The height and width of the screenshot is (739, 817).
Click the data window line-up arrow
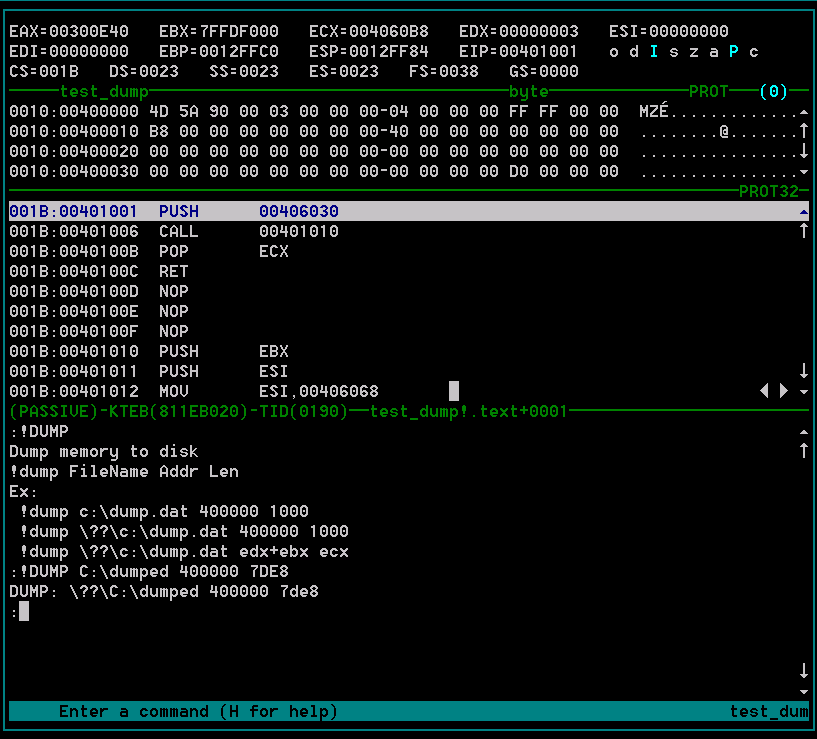coord(804,131)
